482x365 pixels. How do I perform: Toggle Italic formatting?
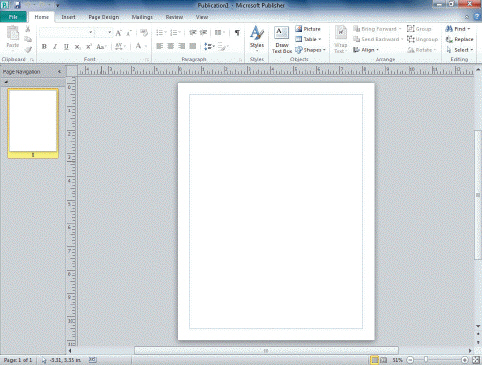pos(55,47)
